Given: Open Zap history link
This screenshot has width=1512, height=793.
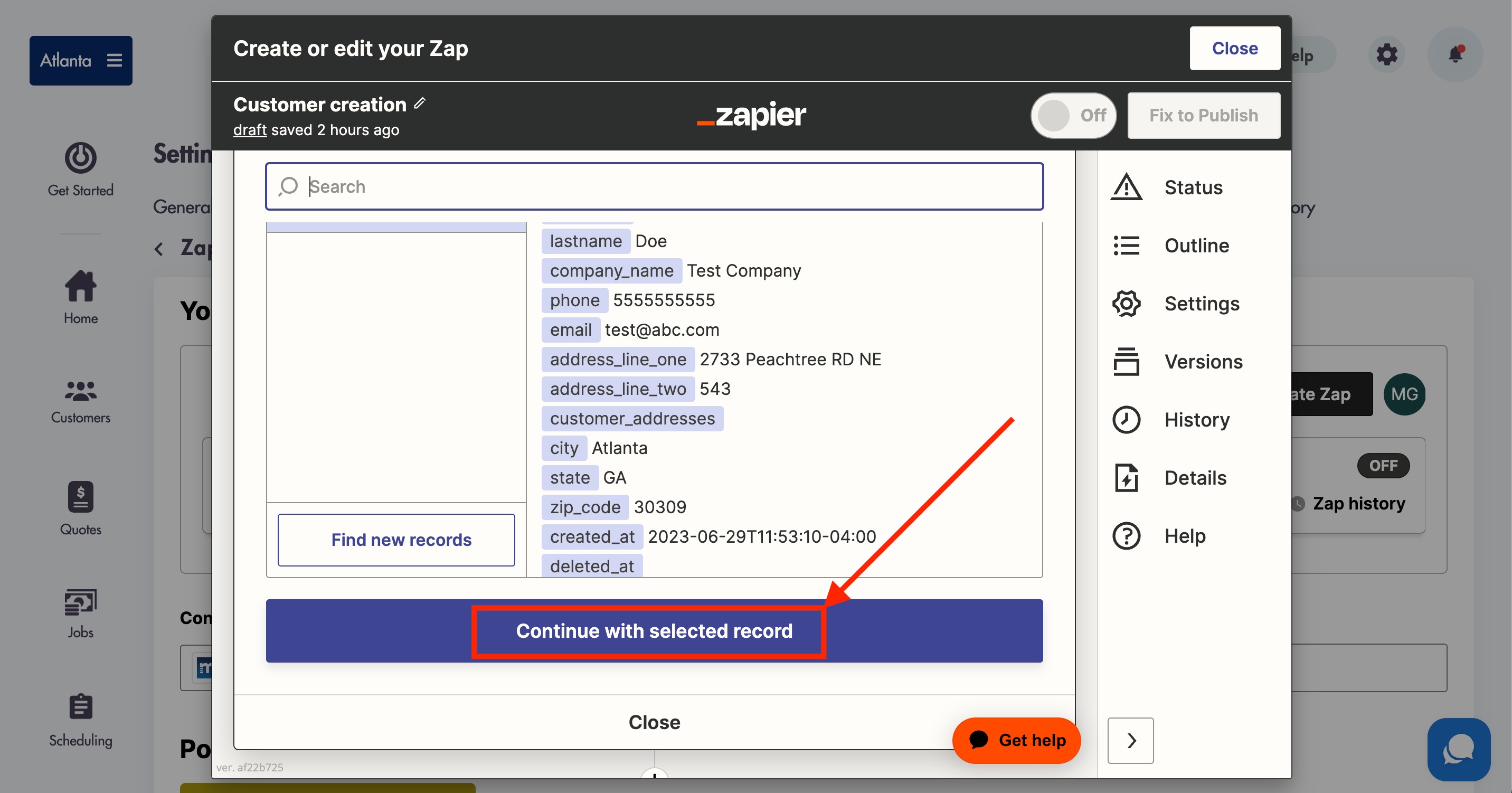Looking at the screenshot, I should [1358, 503].
